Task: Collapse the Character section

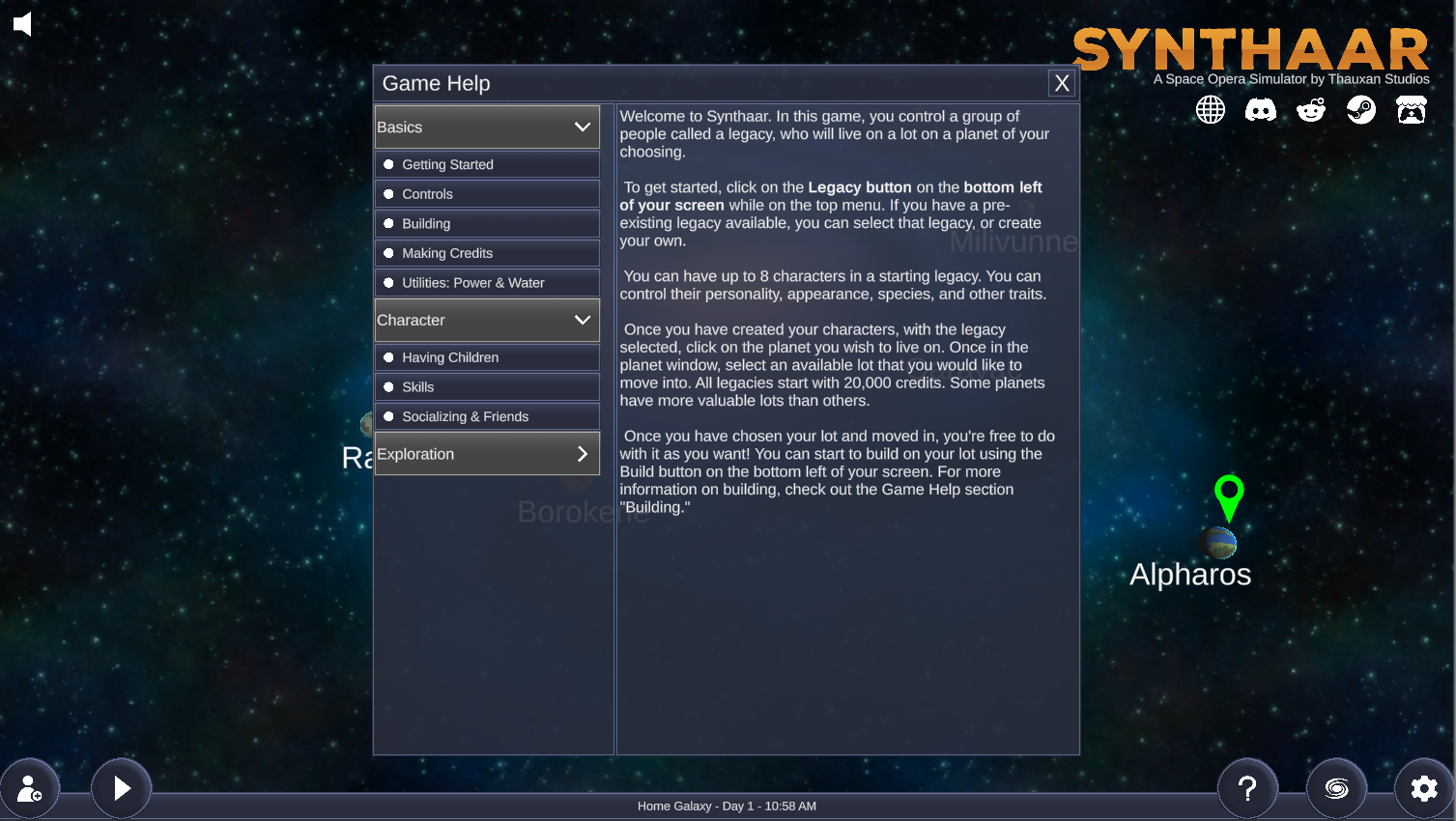Action: (487, 320)
